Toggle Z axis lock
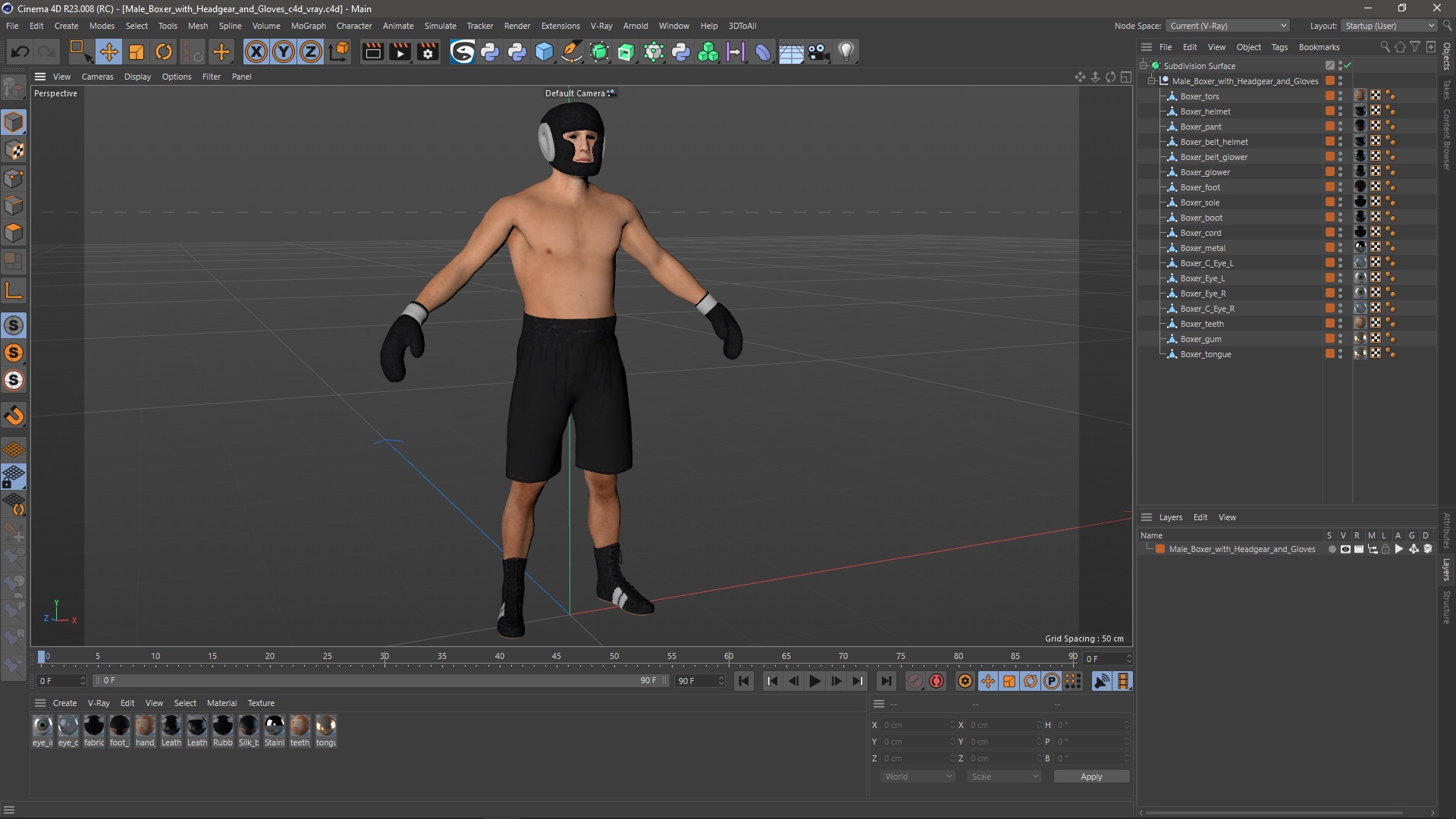 tap(311, 52)
